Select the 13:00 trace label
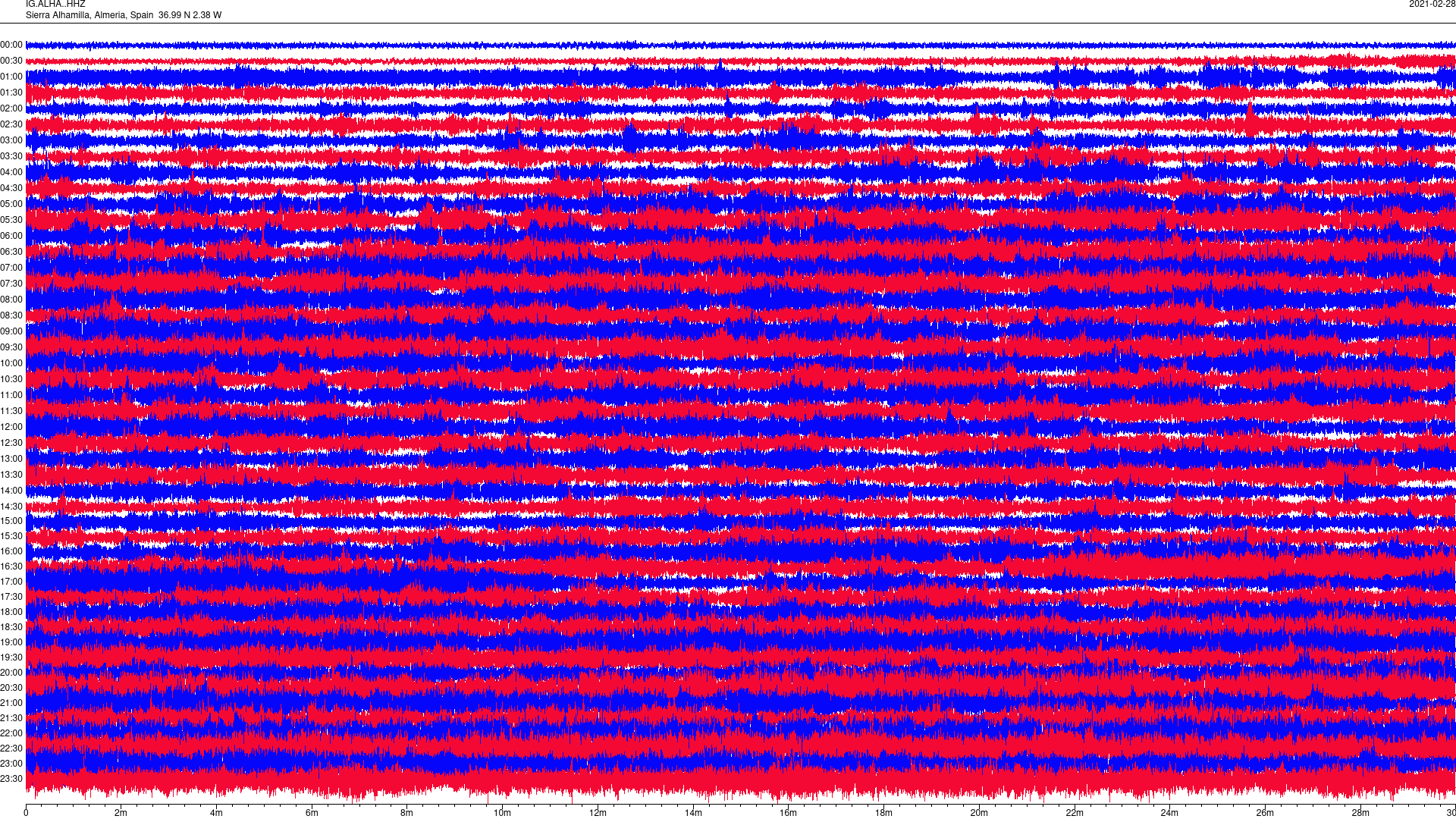This screenshot has width=1456, height=819. [x=11, y=460]
